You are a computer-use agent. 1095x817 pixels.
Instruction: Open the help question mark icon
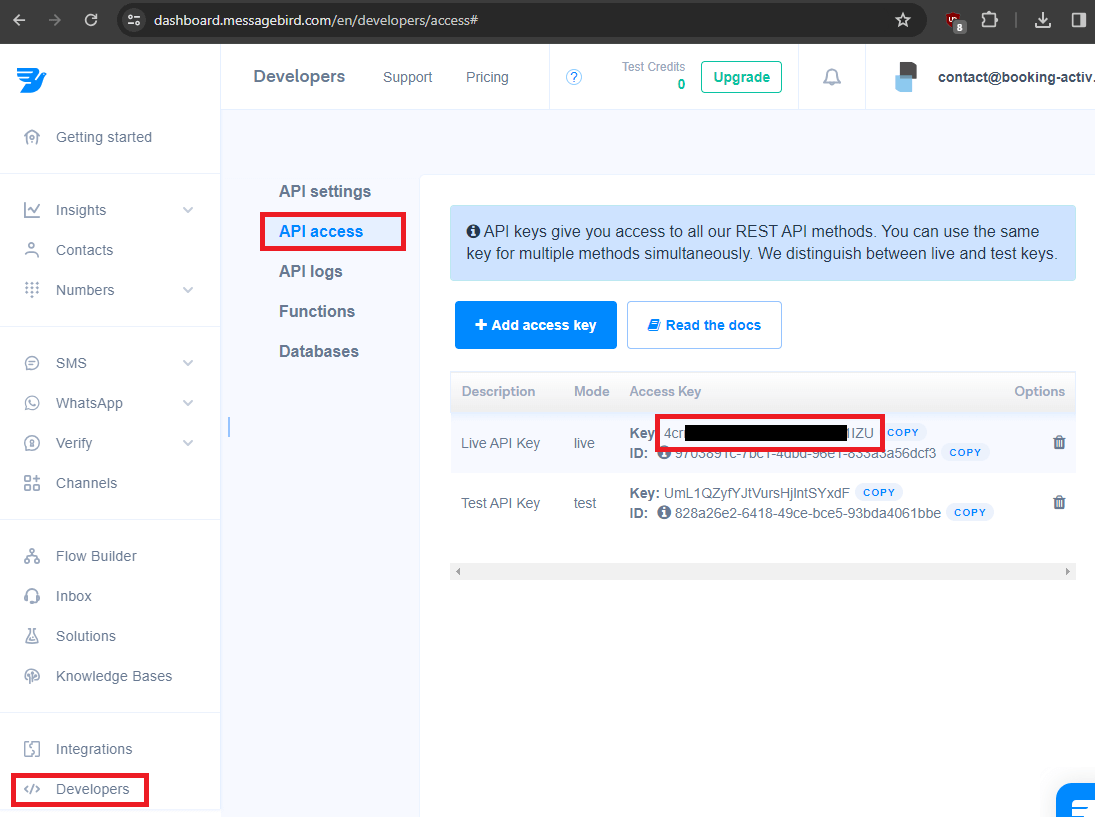[x=574, y=77]
